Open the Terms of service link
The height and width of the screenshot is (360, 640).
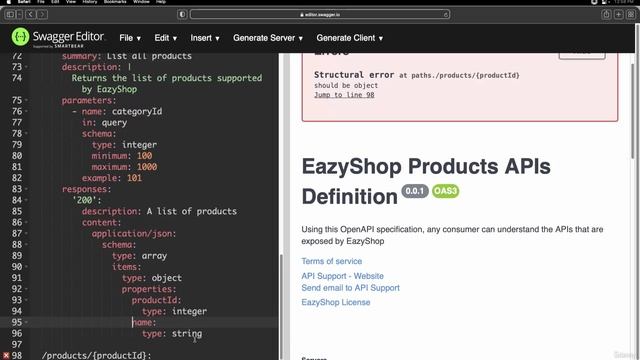point(331,261)
